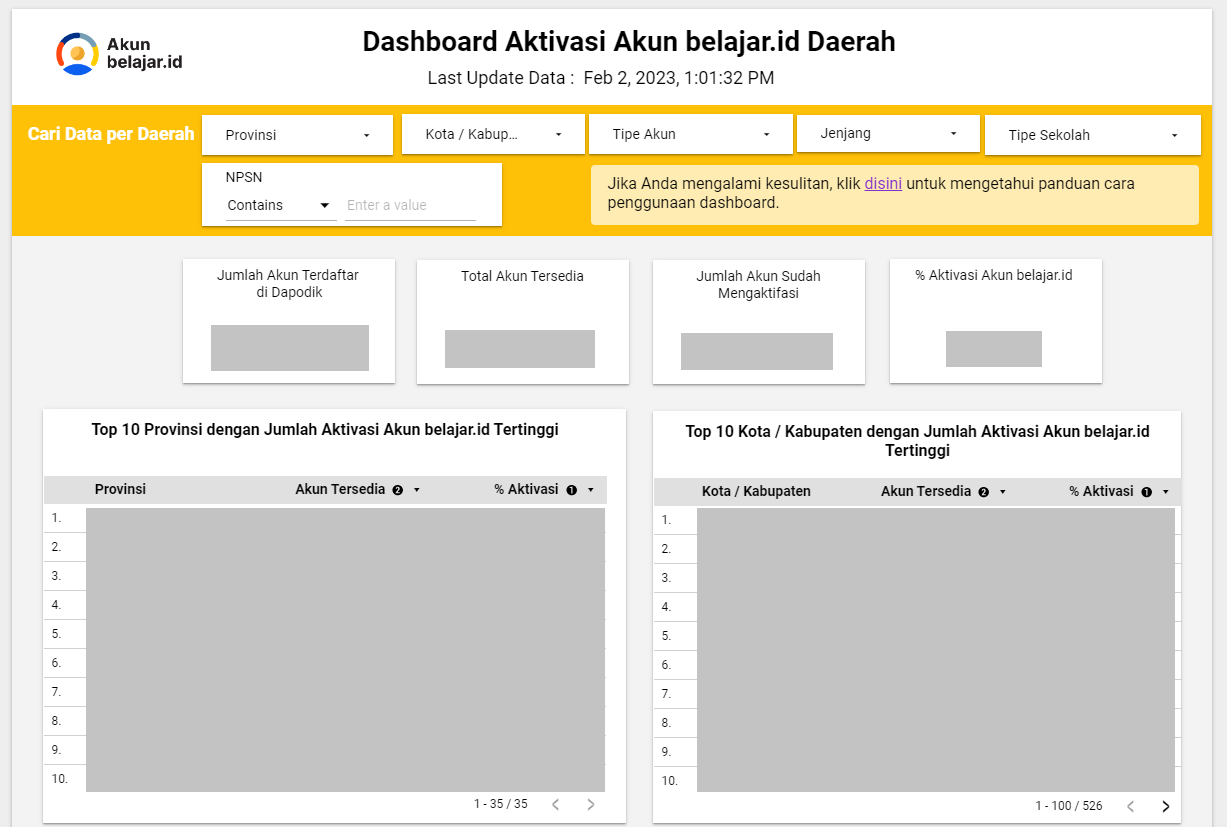Click the NPSN filter label

pos(244,177)
